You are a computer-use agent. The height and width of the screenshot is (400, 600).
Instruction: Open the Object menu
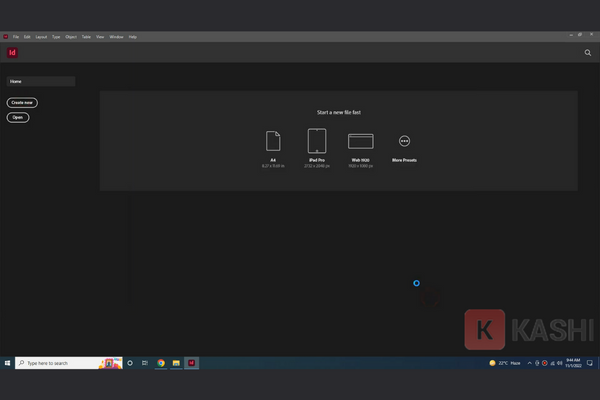tap(71, 37)
